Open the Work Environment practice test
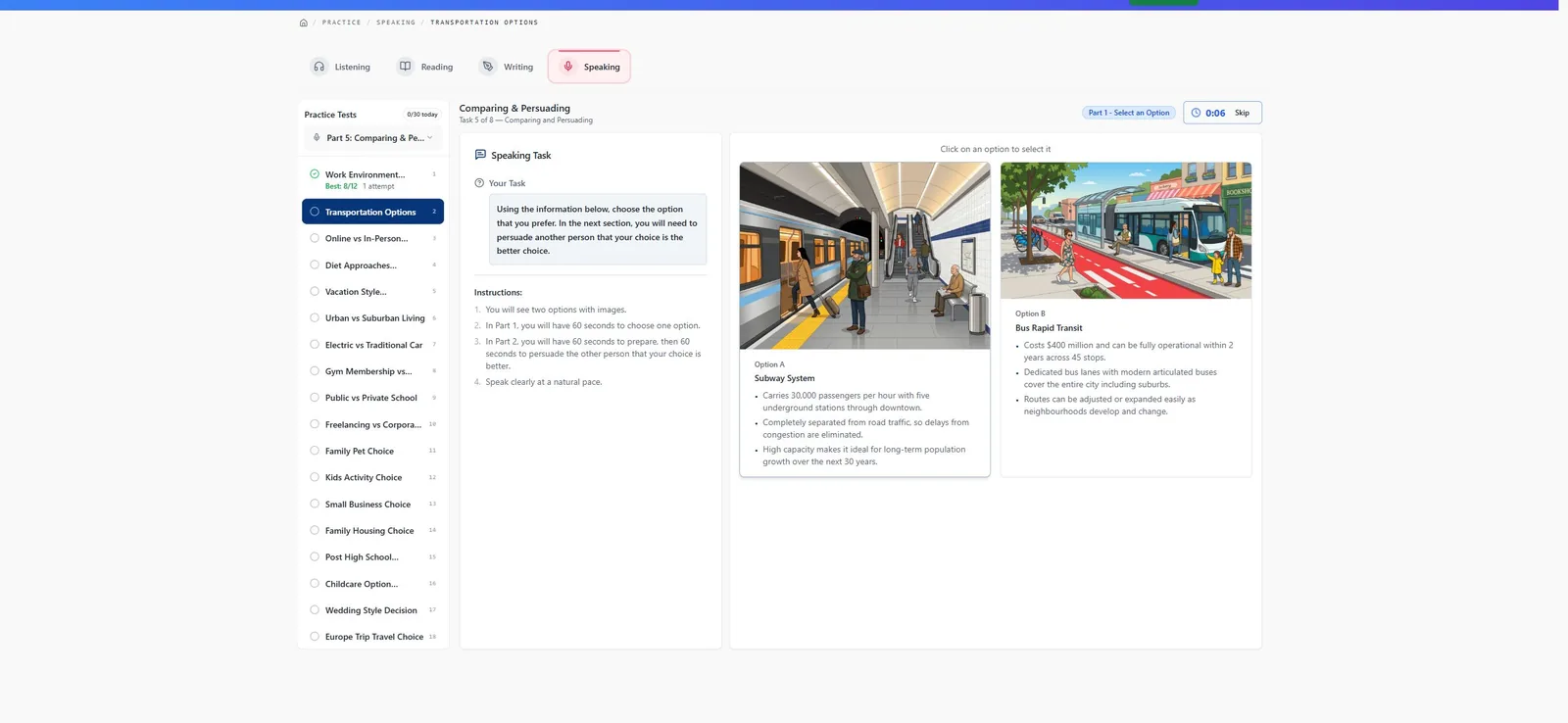Image resolution: width=1568 pixels, height=723 pixels. [373, 179]
